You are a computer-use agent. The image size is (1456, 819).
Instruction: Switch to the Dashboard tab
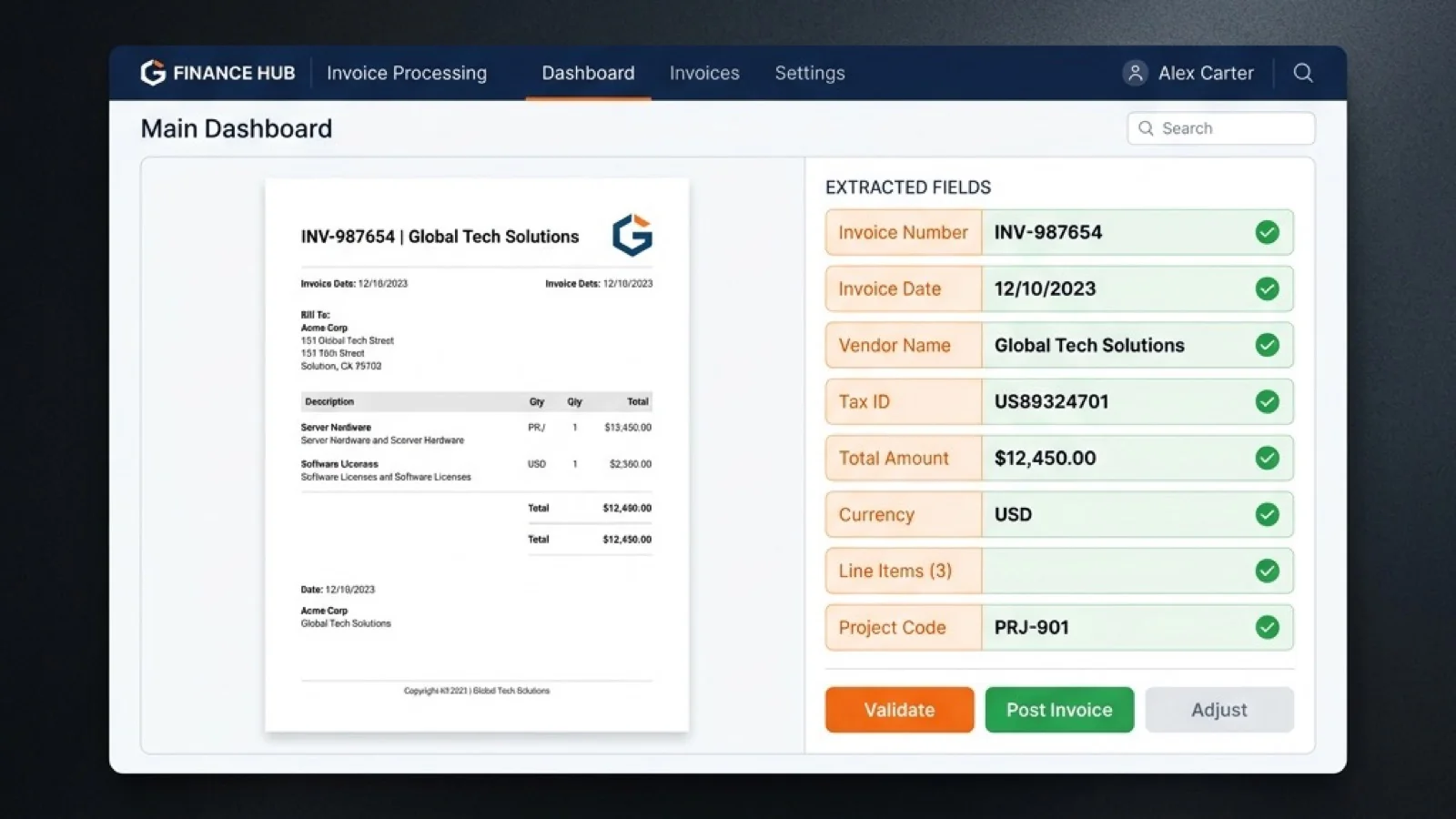pyautogui.click(x=588, y=73)
